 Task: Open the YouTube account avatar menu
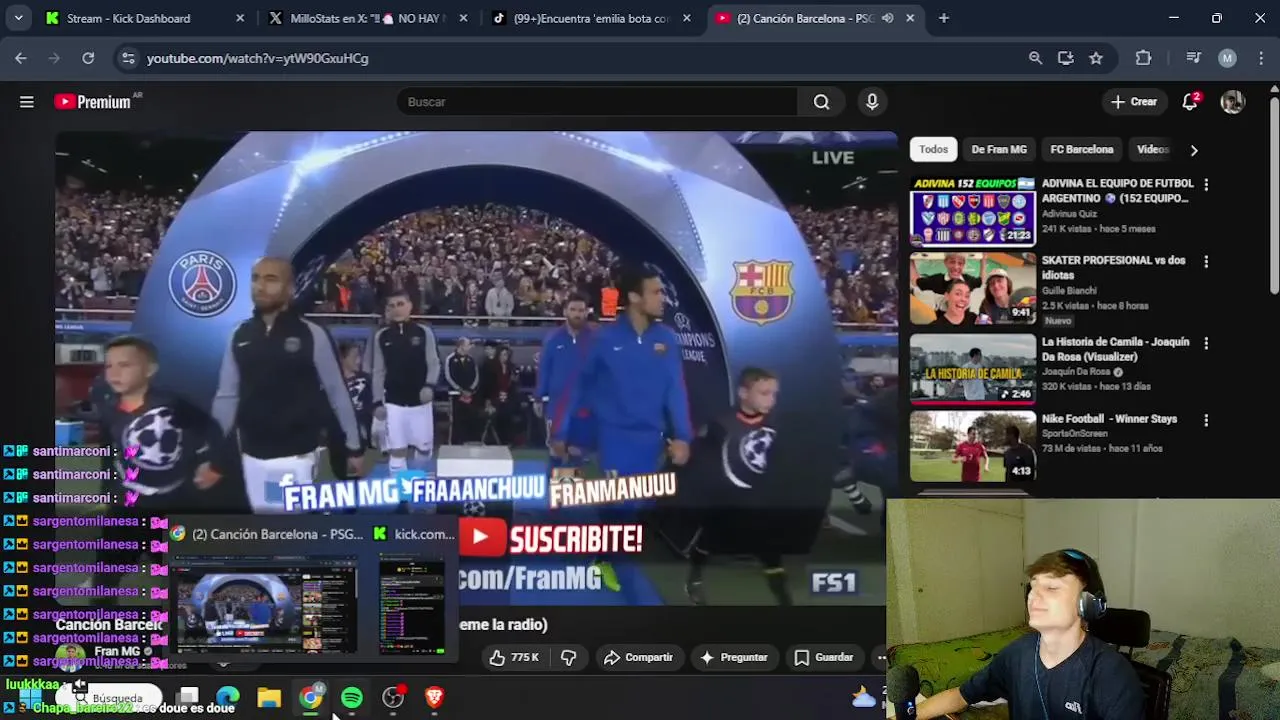[x=1232, y=102]
